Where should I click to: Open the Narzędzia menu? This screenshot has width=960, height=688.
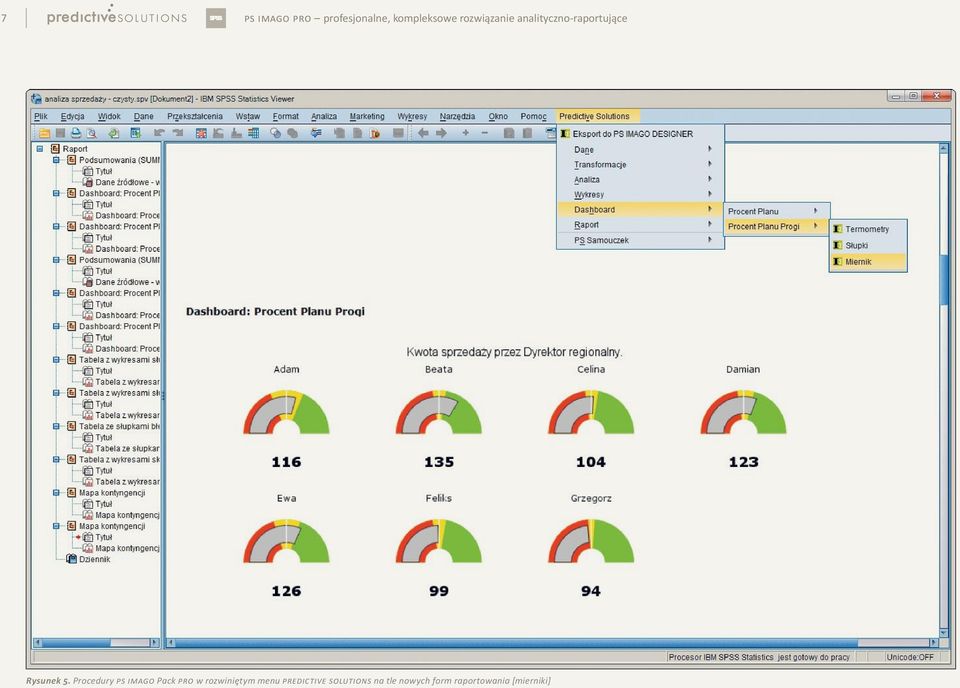457,116
